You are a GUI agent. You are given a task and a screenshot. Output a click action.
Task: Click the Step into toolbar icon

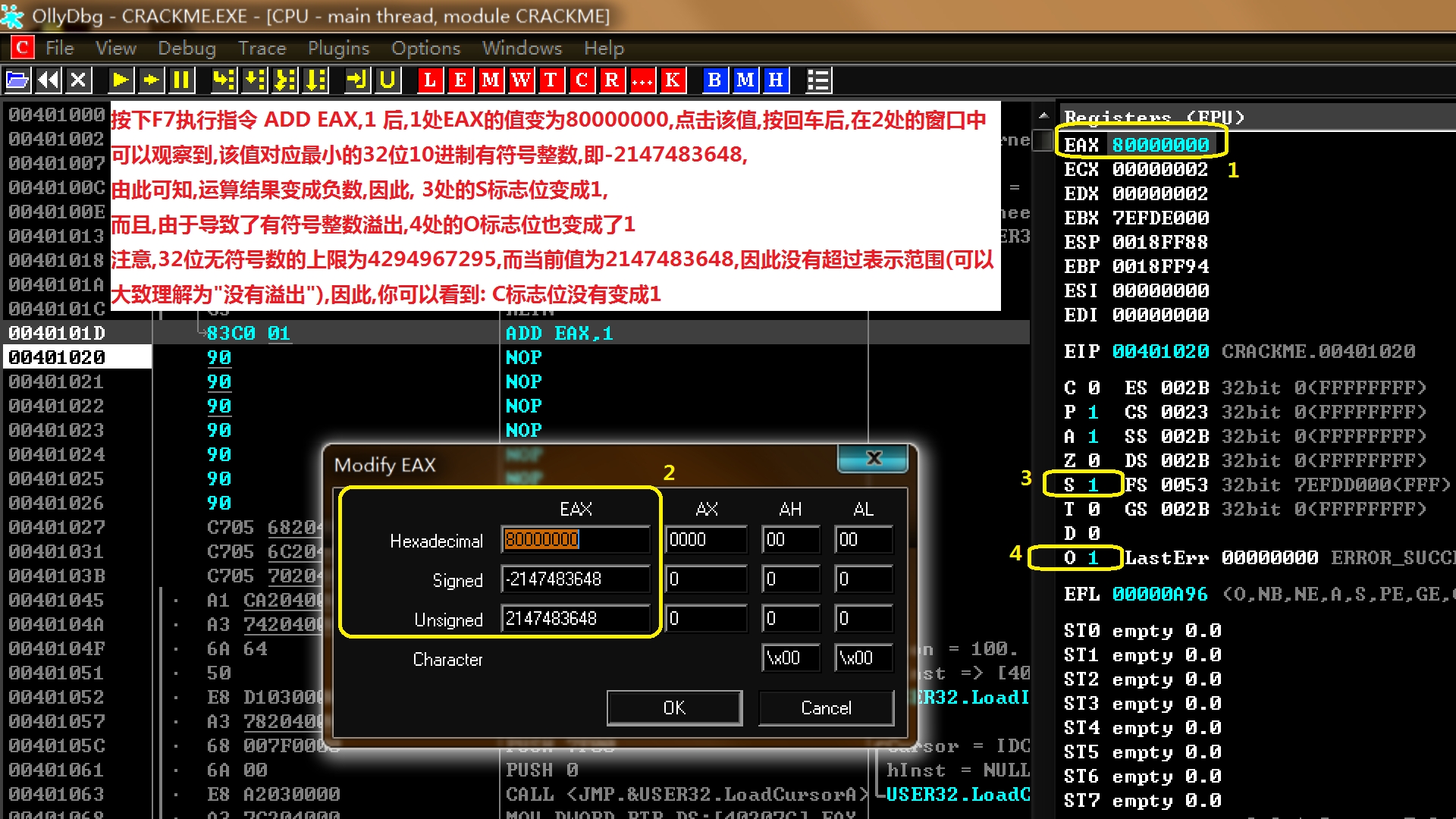(223, 80)
